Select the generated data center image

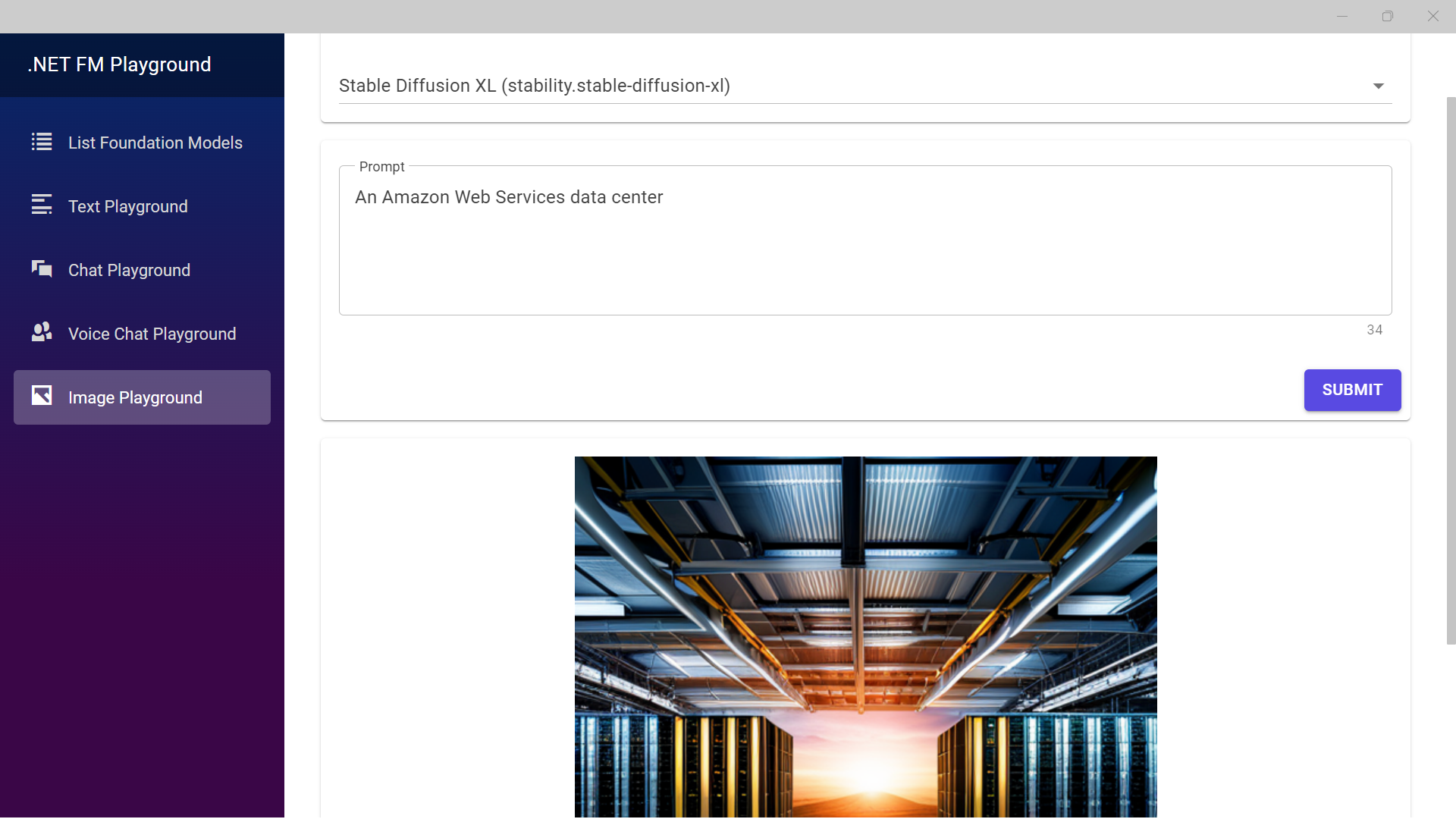pos(865,637)
